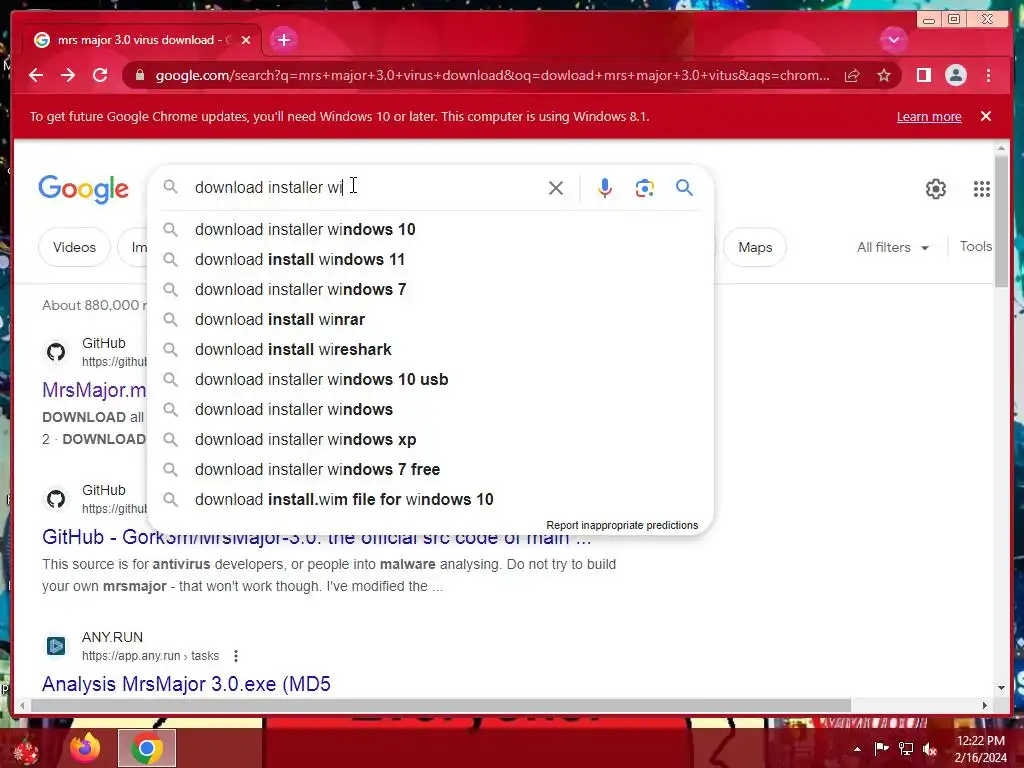1024x768 pixels.
Task: Select suggestion 'download install winrar'
Action: click(431, 319)
